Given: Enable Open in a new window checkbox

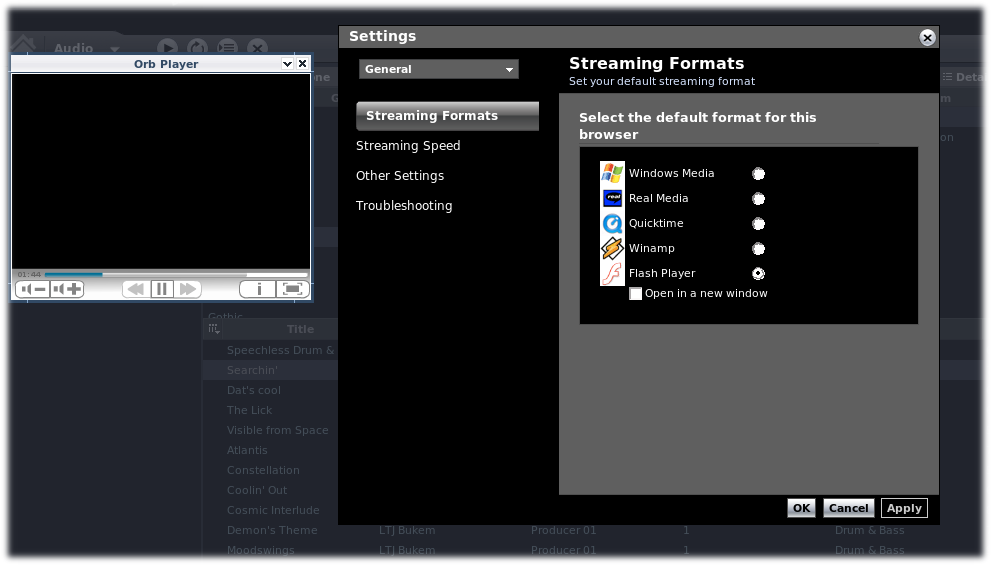Looking at the screenshot, I should tap(635, 294).
